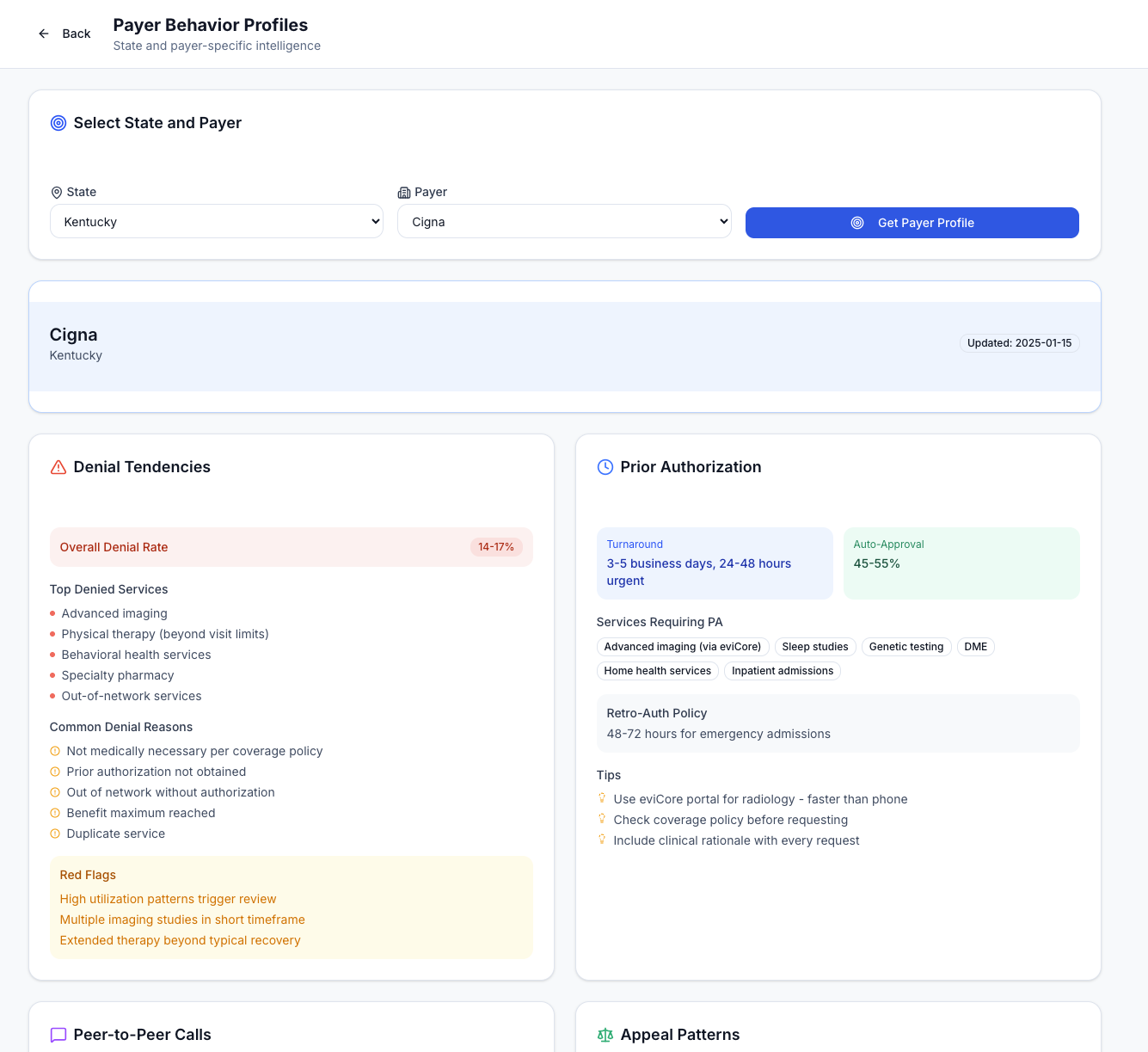Click the chat bubble icon by Peer-to-Peer Calls
Image resolution: width=1148 pixels, height=1052 pixels.
pyautogui.click(x=58, y=1035)
